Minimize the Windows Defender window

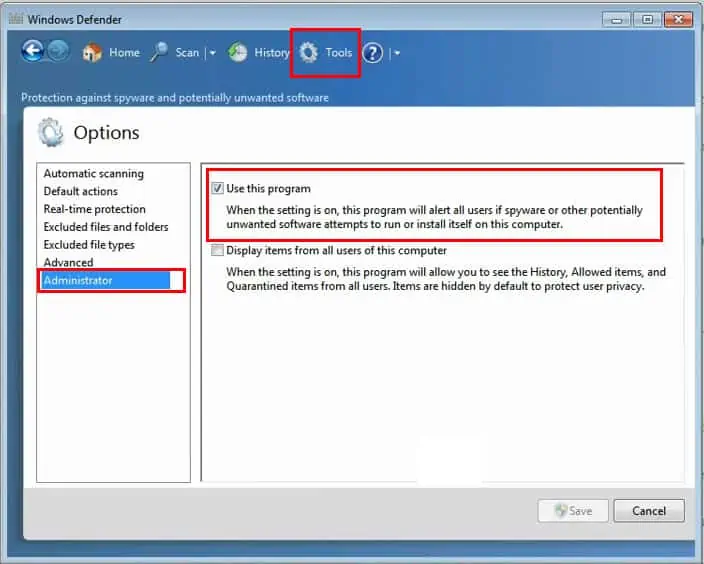pos(617,20)
